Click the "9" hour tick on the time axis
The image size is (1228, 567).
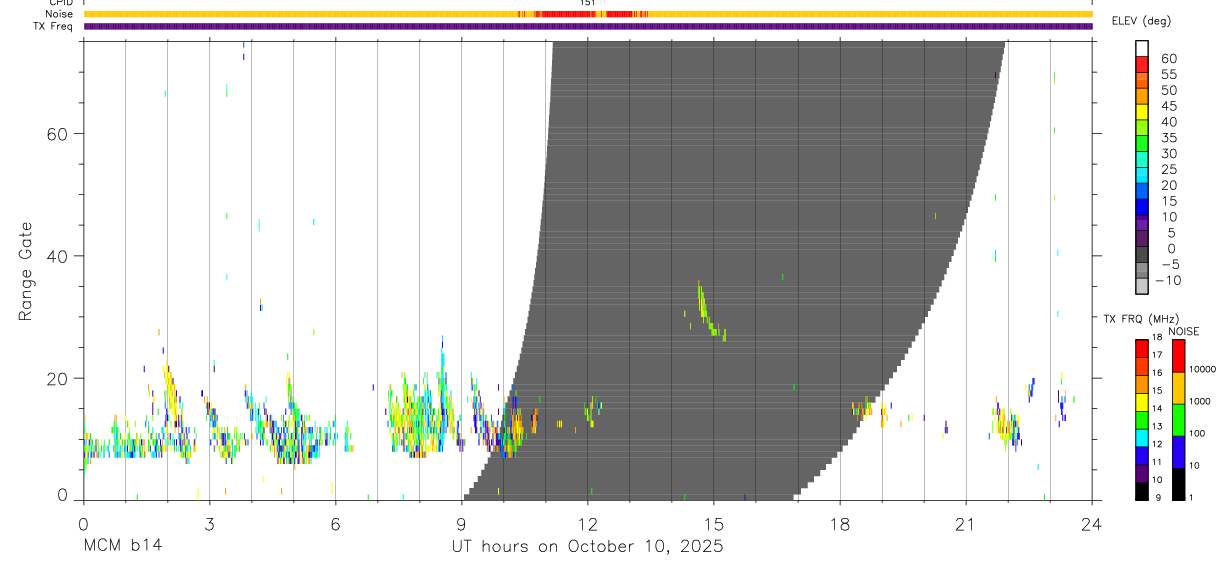[x=461, y=524]
